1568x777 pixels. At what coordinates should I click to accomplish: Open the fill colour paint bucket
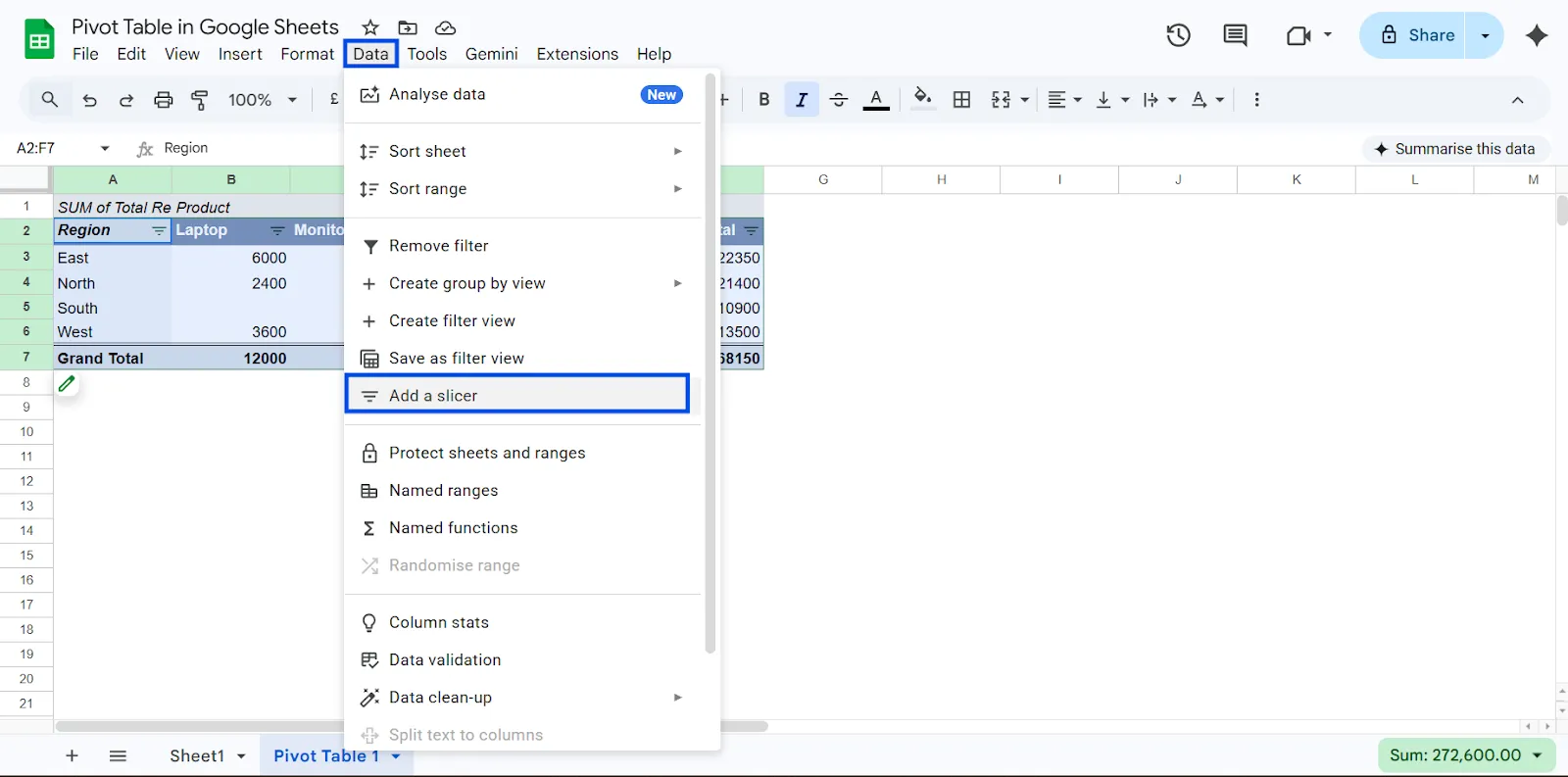point(922,99)
